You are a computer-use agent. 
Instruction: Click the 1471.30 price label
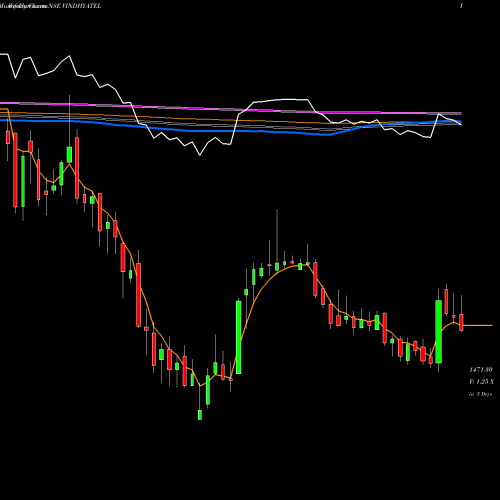click(481, 370)
